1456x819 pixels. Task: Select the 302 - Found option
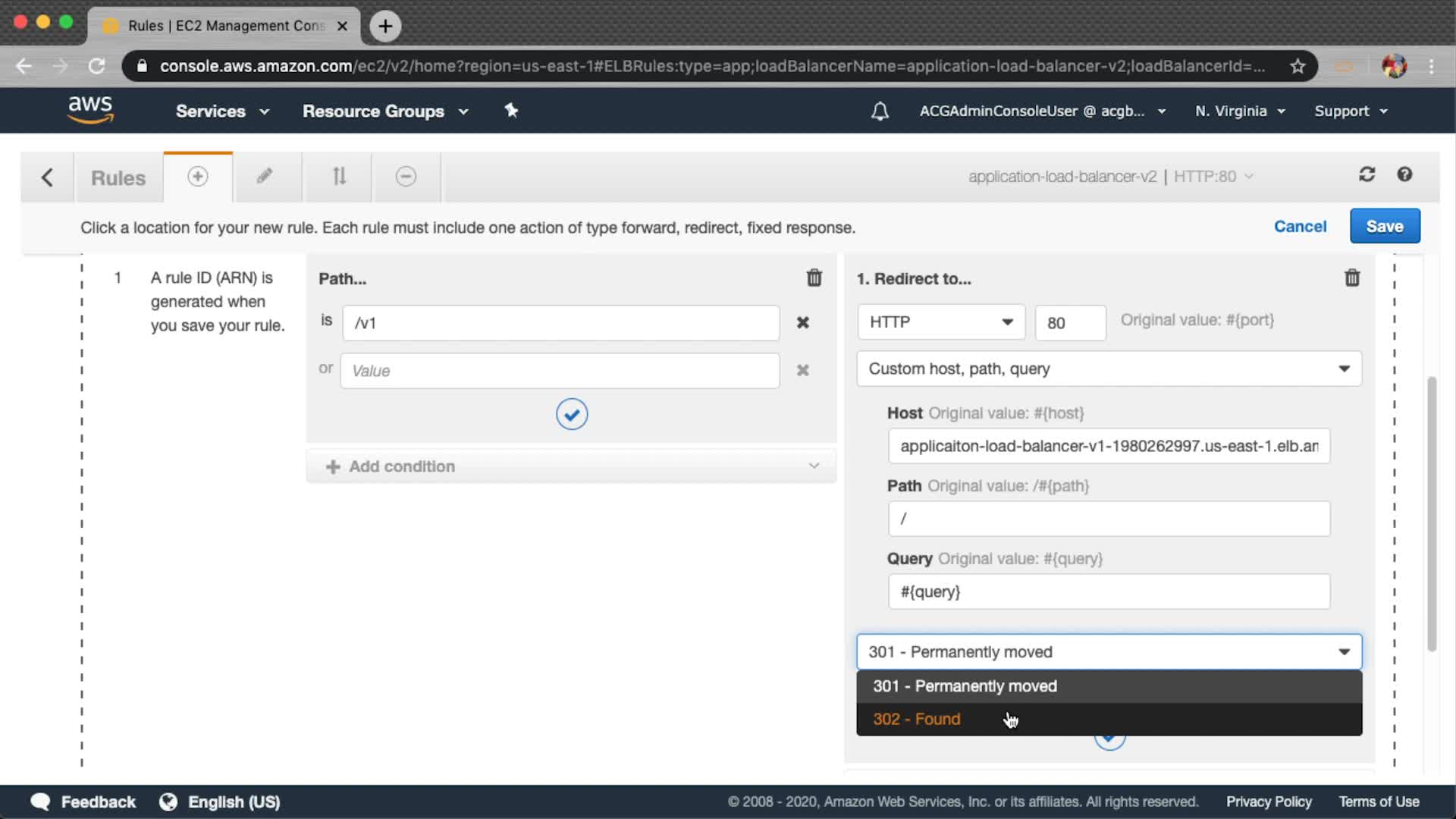tap(916, 719)
